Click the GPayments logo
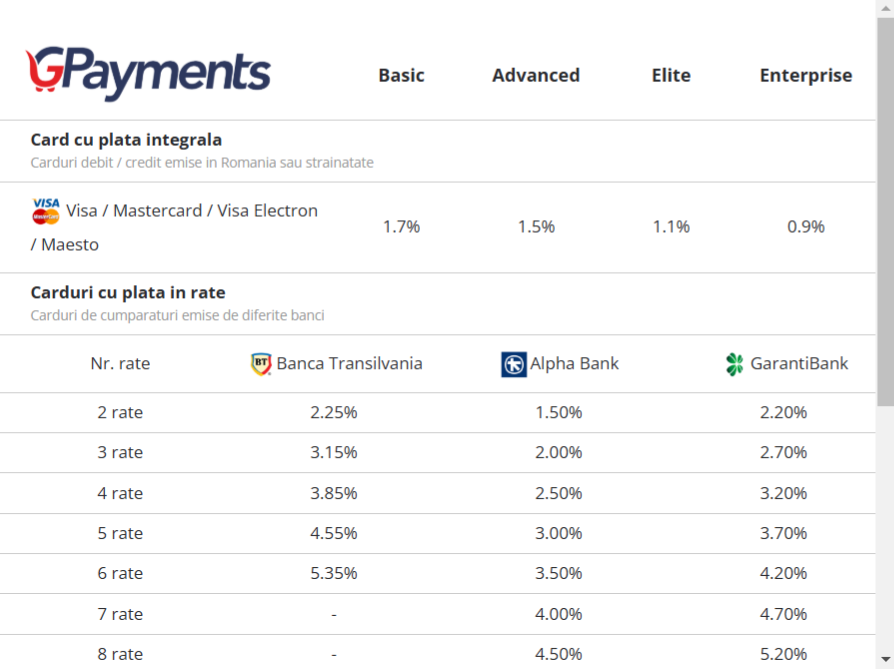894x669 pixels. click(148, 74)
